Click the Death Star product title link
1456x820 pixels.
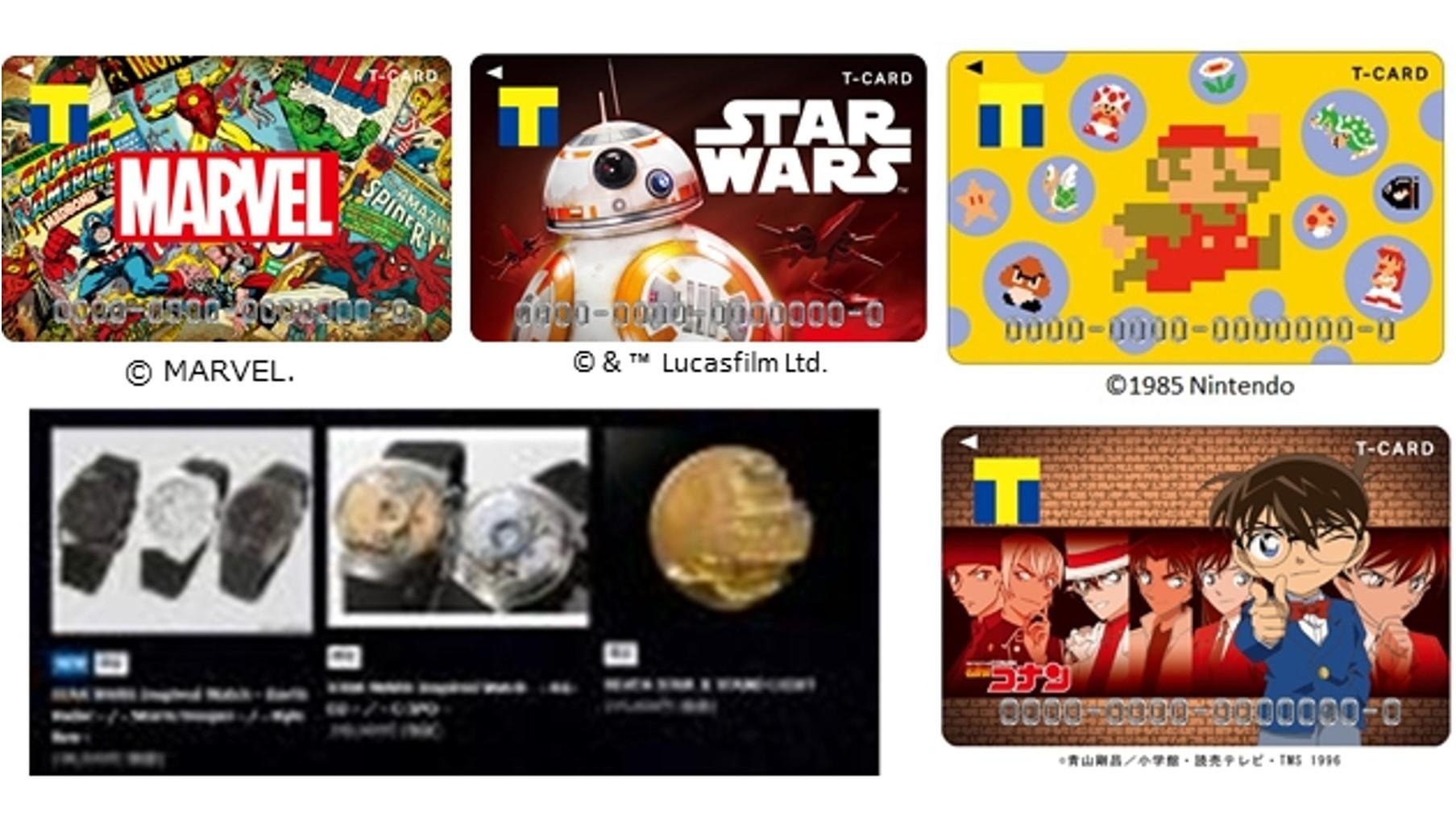tap(710, 685)
